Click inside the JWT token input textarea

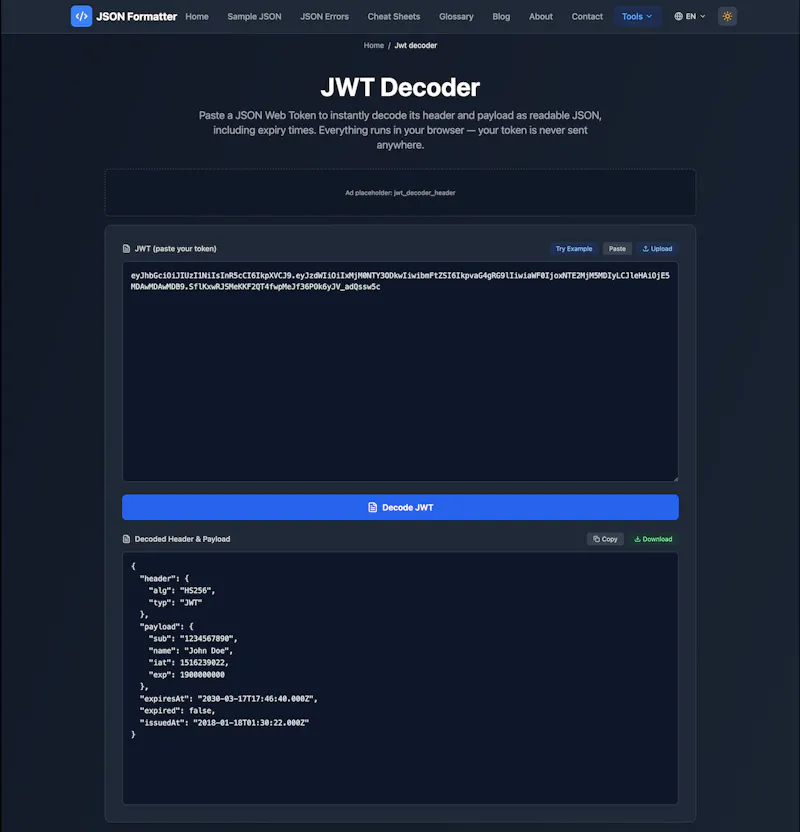(401, 371)
